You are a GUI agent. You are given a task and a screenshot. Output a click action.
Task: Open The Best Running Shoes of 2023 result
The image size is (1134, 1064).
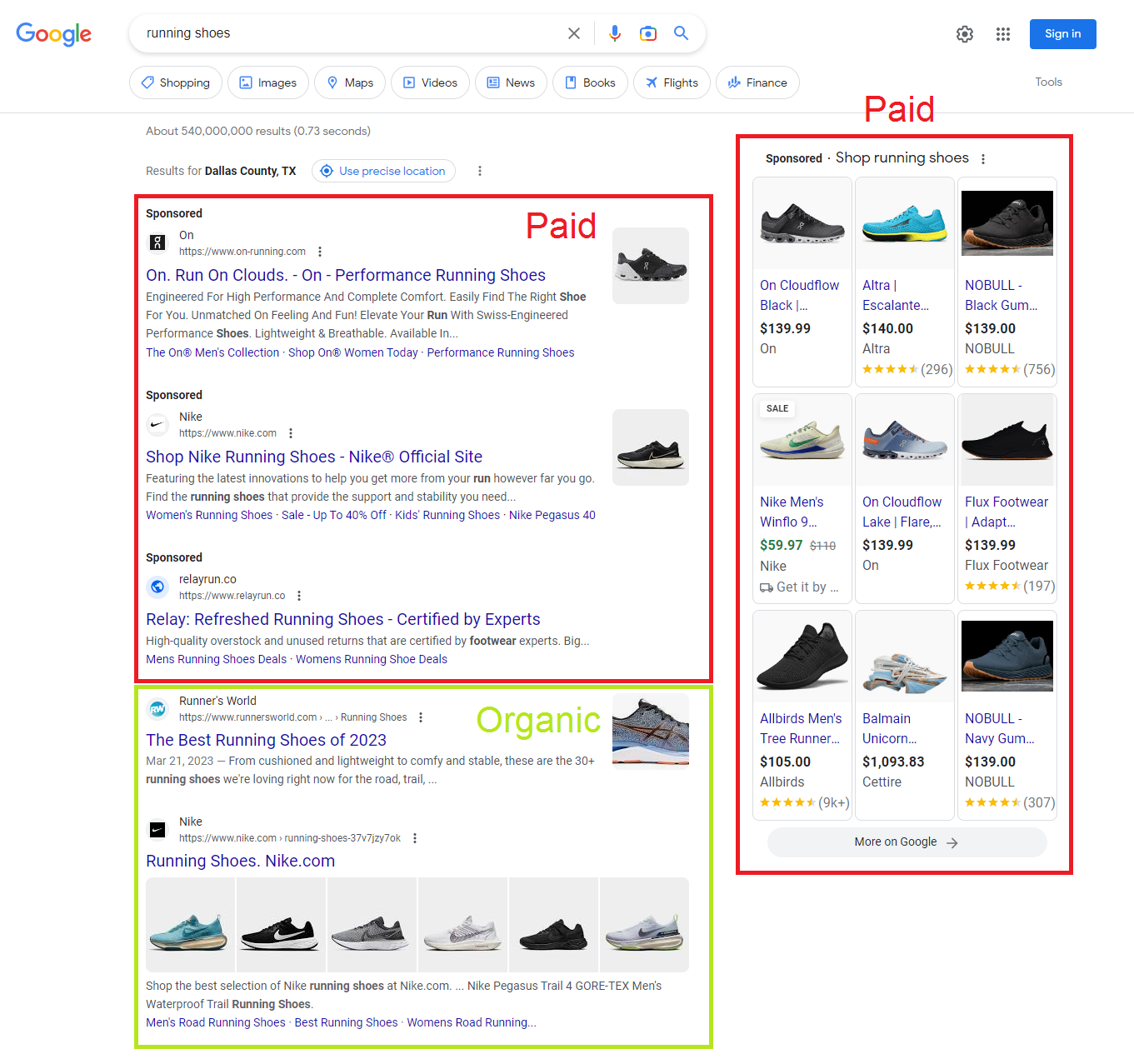[267, 740]
